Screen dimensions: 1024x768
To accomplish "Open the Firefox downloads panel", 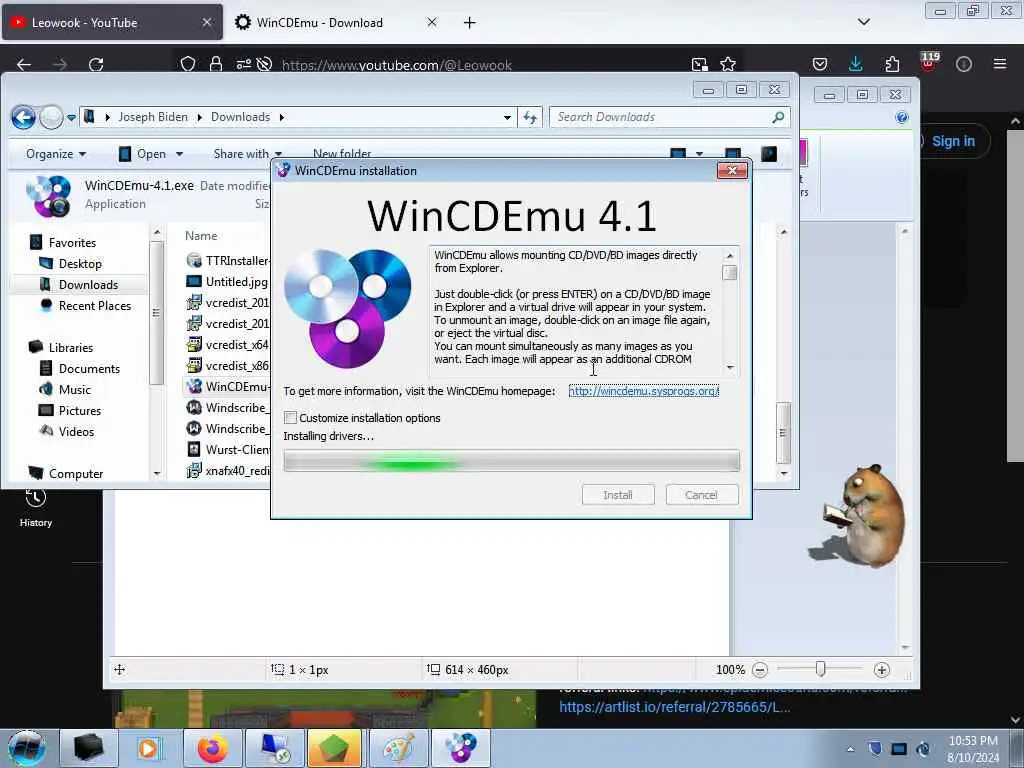I will click(x=856, y=64).
